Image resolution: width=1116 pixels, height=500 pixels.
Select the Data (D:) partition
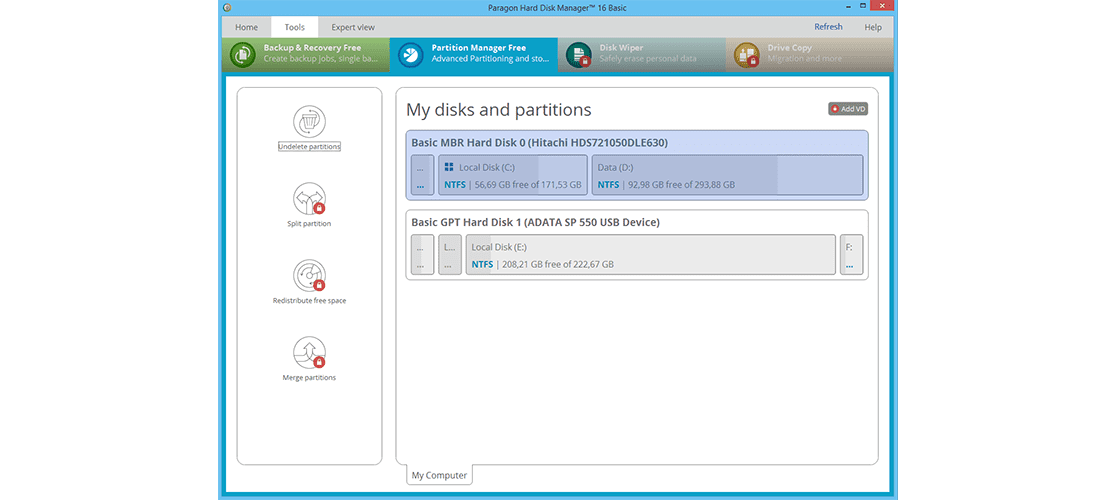pos(727,175)
